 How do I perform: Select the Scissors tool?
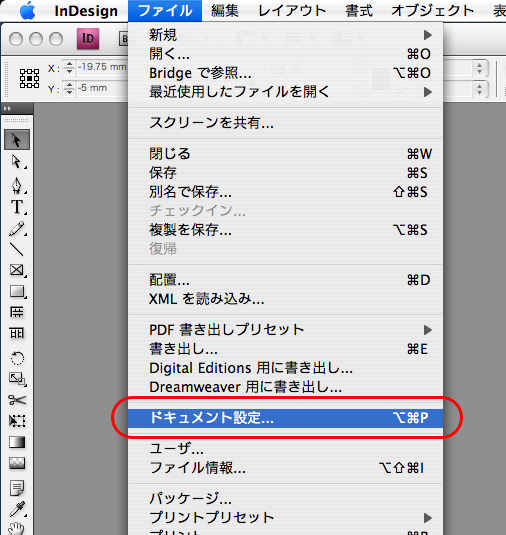[17, 400]
